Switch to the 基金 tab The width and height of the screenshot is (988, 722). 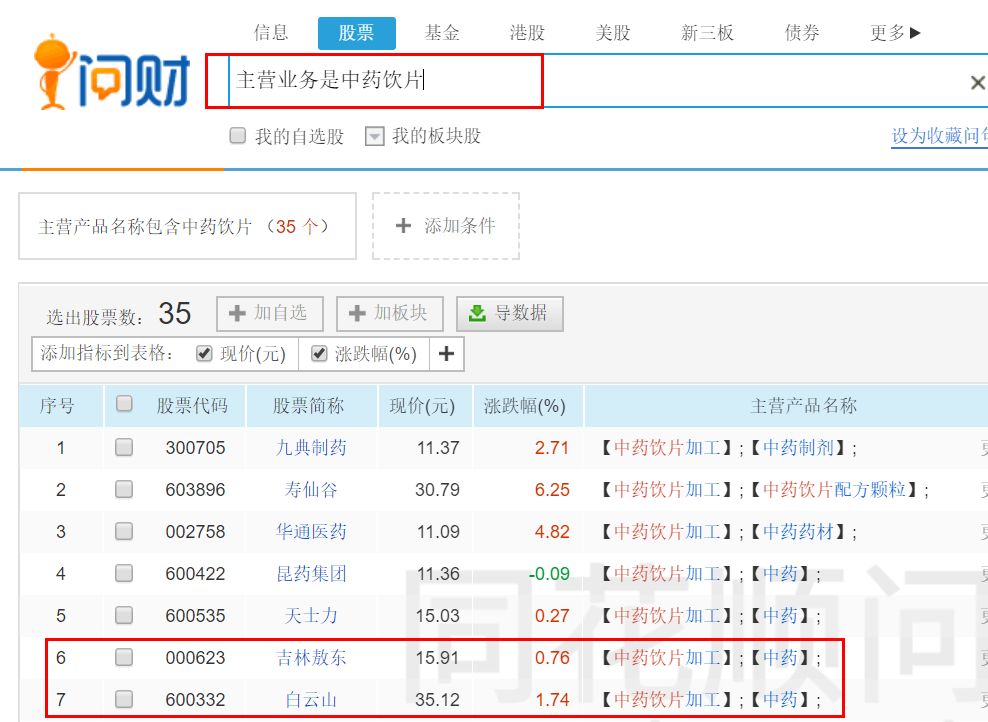(x=442, y=33)
